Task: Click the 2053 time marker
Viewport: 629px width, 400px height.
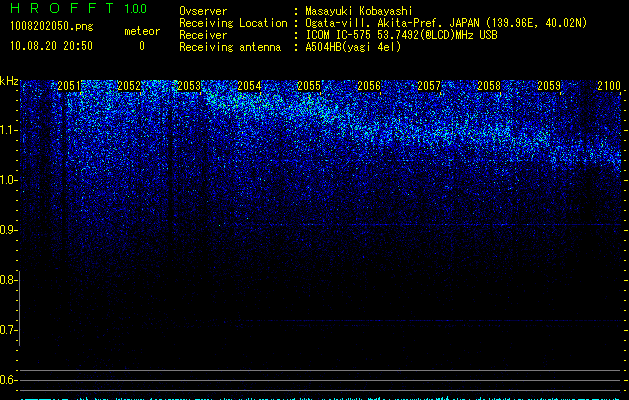Action: coord(189,85)
